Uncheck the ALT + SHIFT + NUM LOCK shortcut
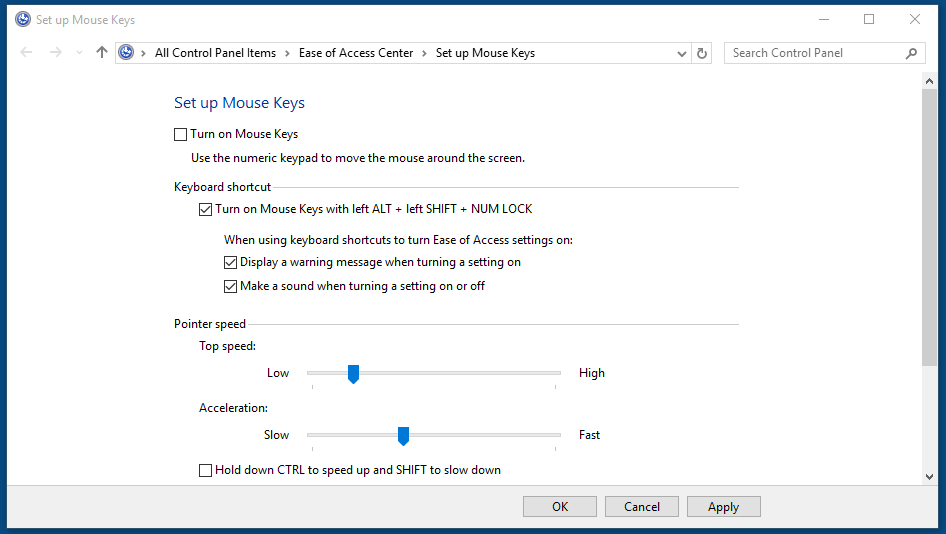Screen dimensions: 946x534 pos(205,209)
